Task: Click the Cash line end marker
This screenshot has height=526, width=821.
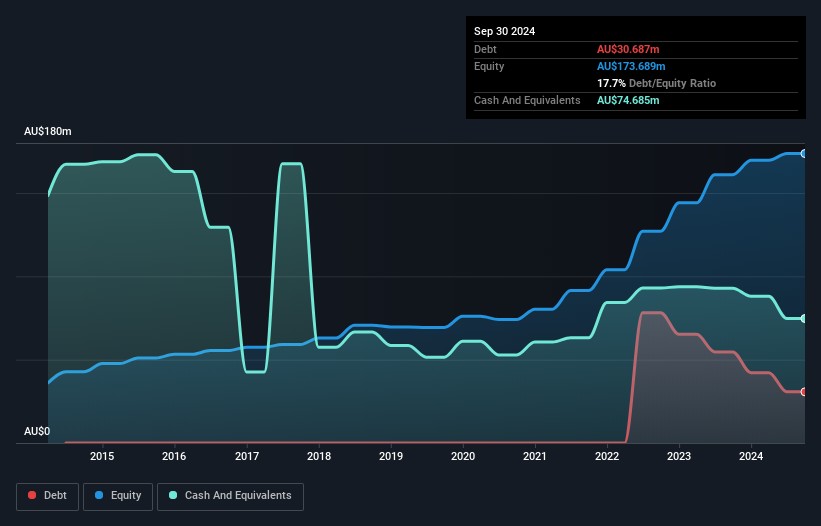Action: 803,319
